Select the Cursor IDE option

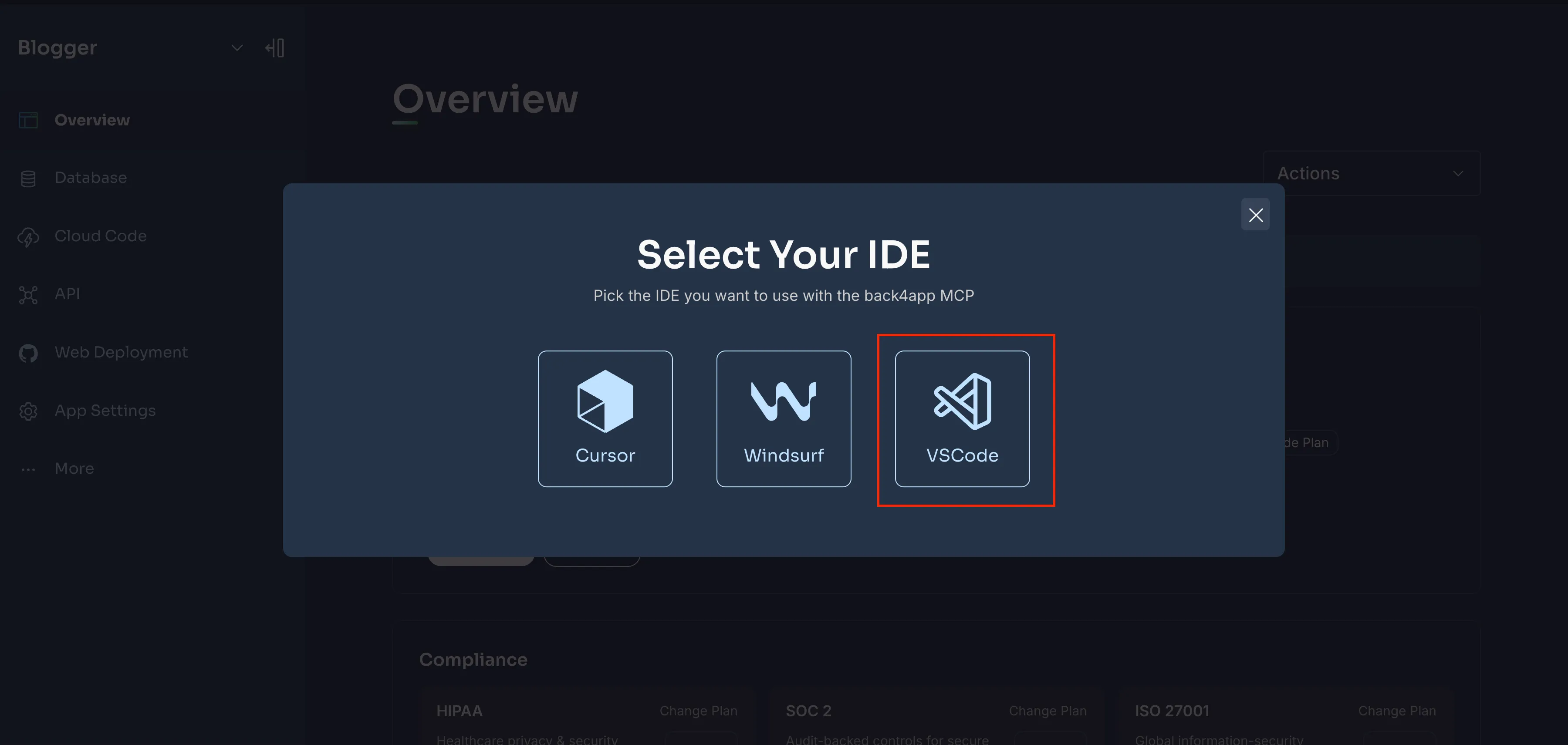pos(605,418)
